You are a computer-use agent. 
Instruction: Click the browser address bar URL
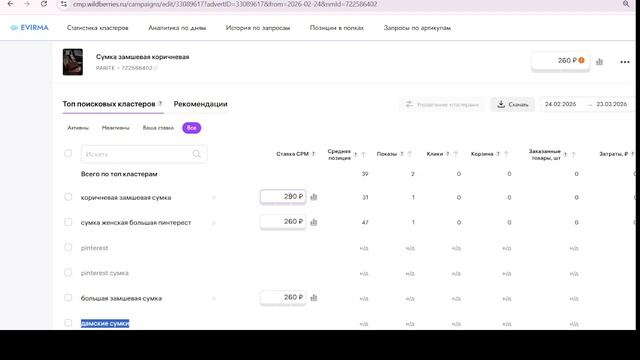tap(225, 4)
